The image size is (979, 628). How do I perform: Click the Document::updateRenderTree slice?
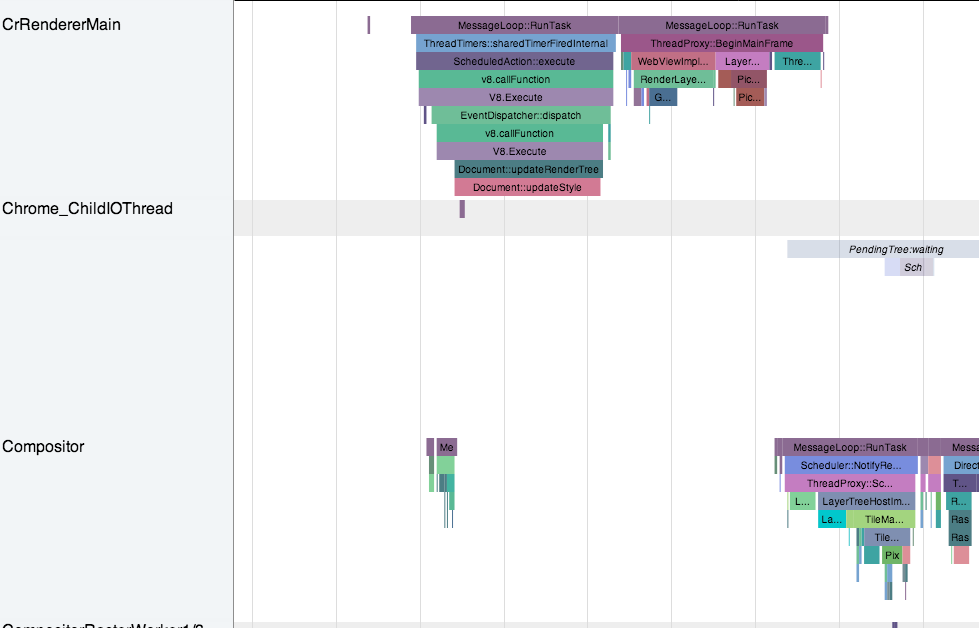coord(528,170)
